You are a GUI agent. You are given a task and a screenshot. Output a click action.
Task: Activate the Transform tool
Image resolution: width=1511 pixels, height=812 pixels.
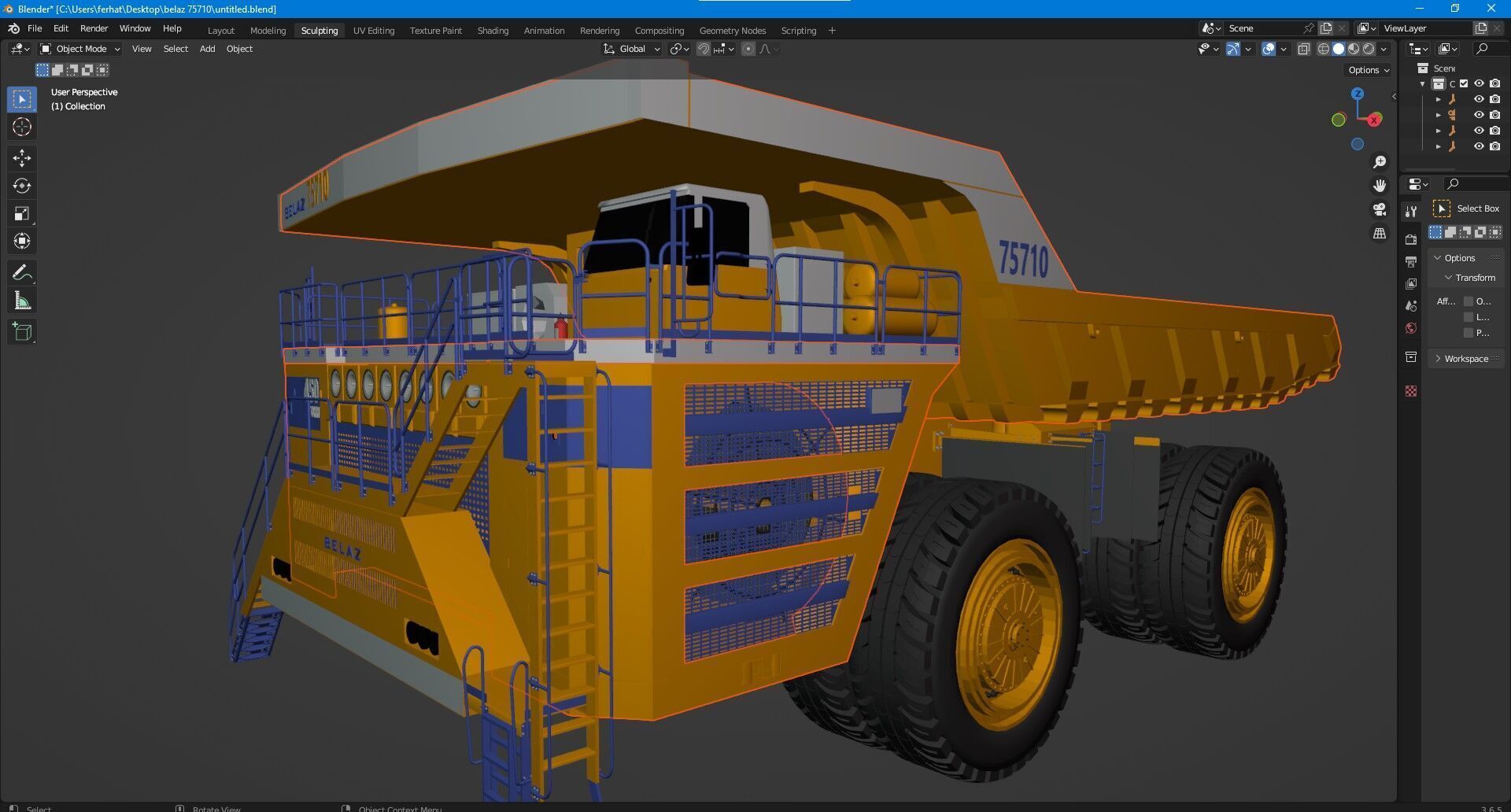pos(22,241)
